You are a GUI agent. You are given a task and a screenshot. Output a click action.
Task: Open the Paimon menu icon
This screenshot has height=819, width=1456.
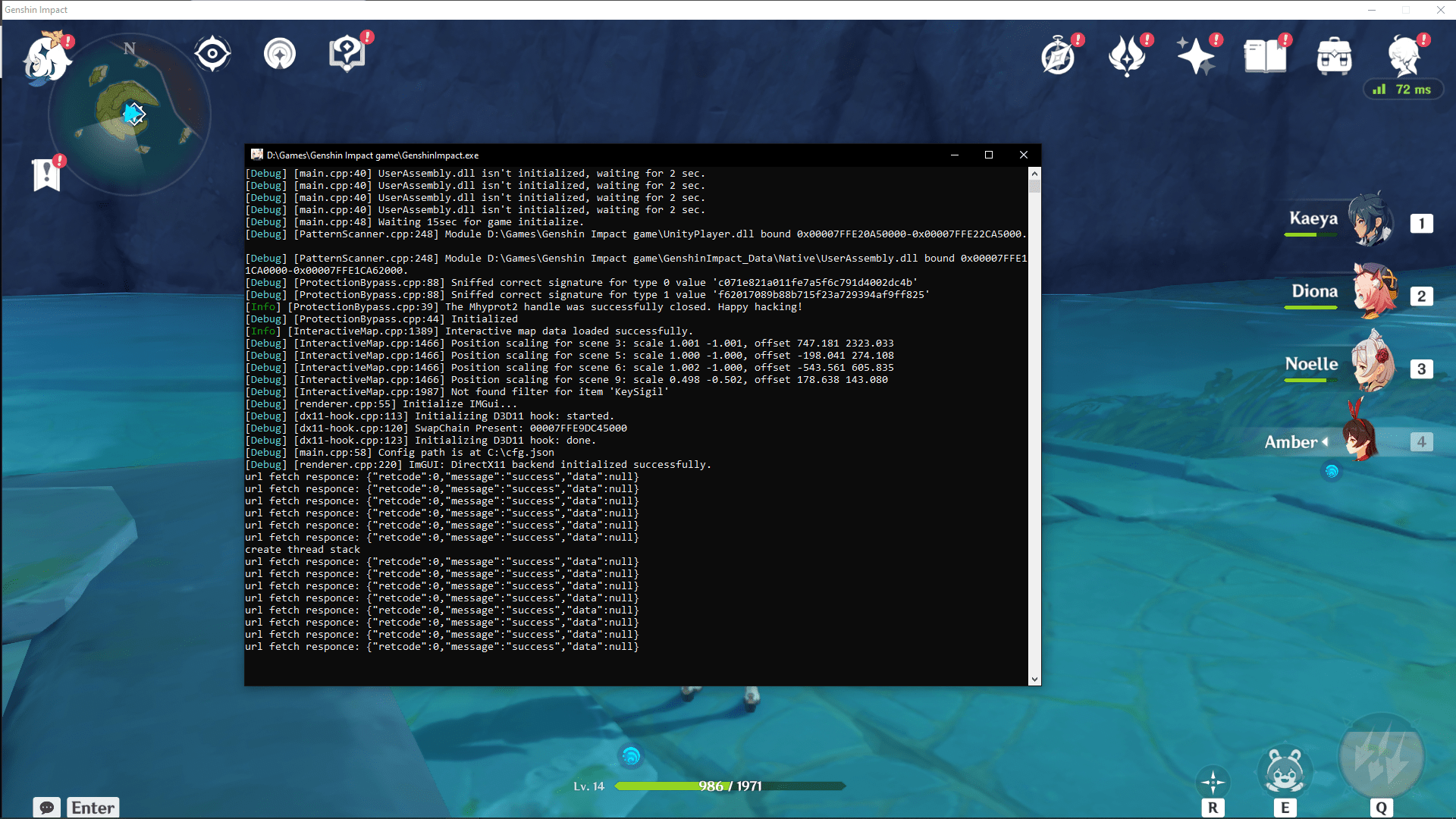[47, 58]
